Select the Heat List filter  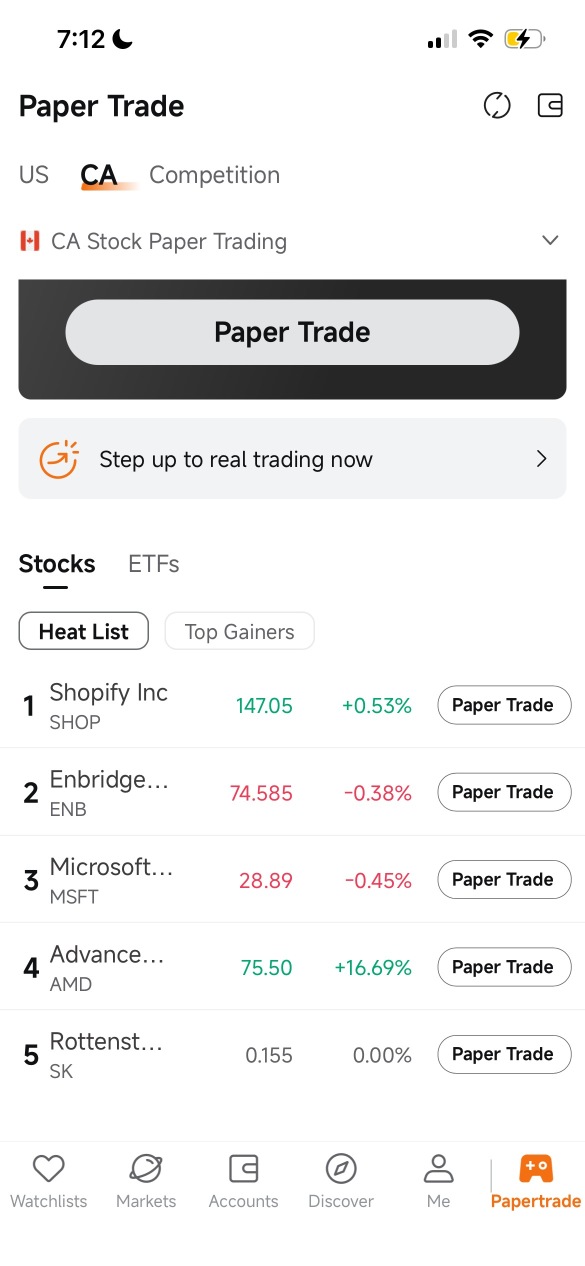coord(84,631)
